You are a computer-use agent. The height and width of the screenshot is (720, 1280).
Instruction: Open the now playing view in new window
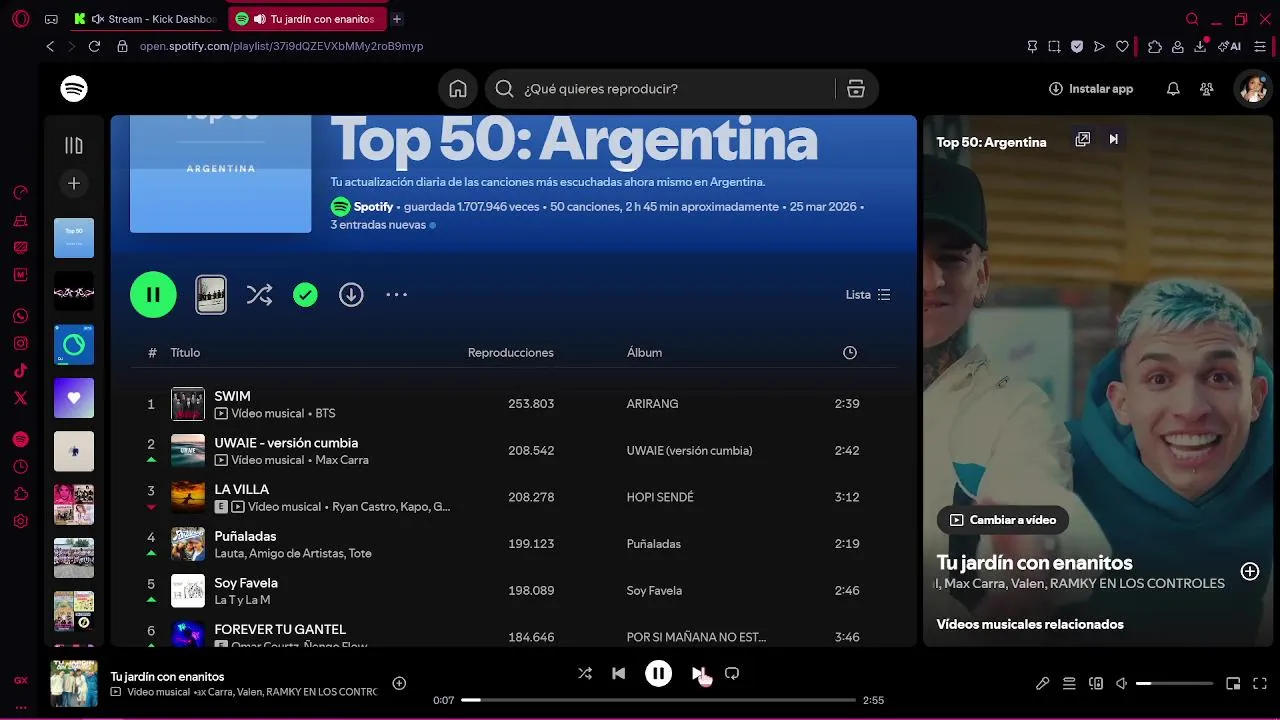1082,139
